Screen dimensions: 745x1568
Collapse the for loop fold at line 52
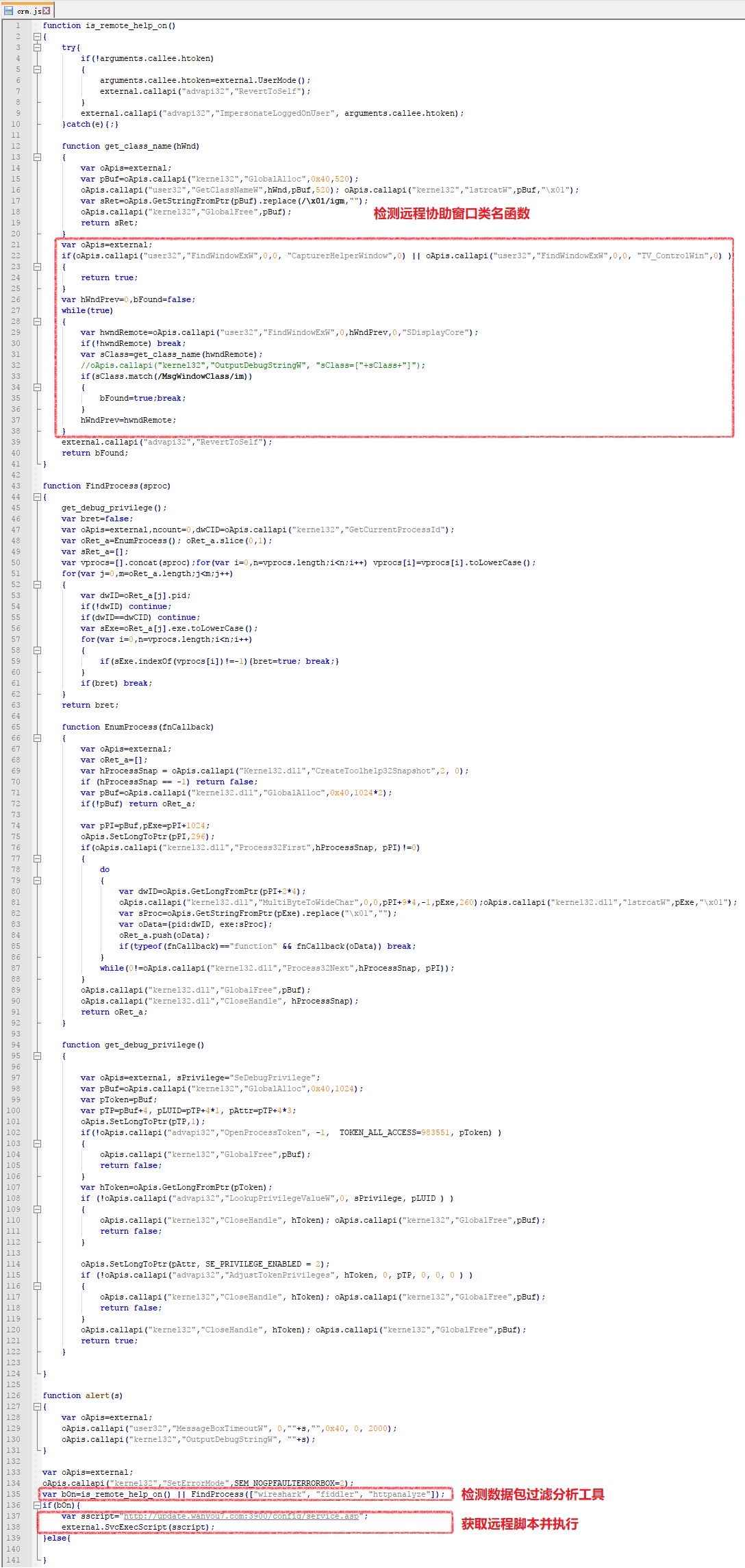pos(37,584)
